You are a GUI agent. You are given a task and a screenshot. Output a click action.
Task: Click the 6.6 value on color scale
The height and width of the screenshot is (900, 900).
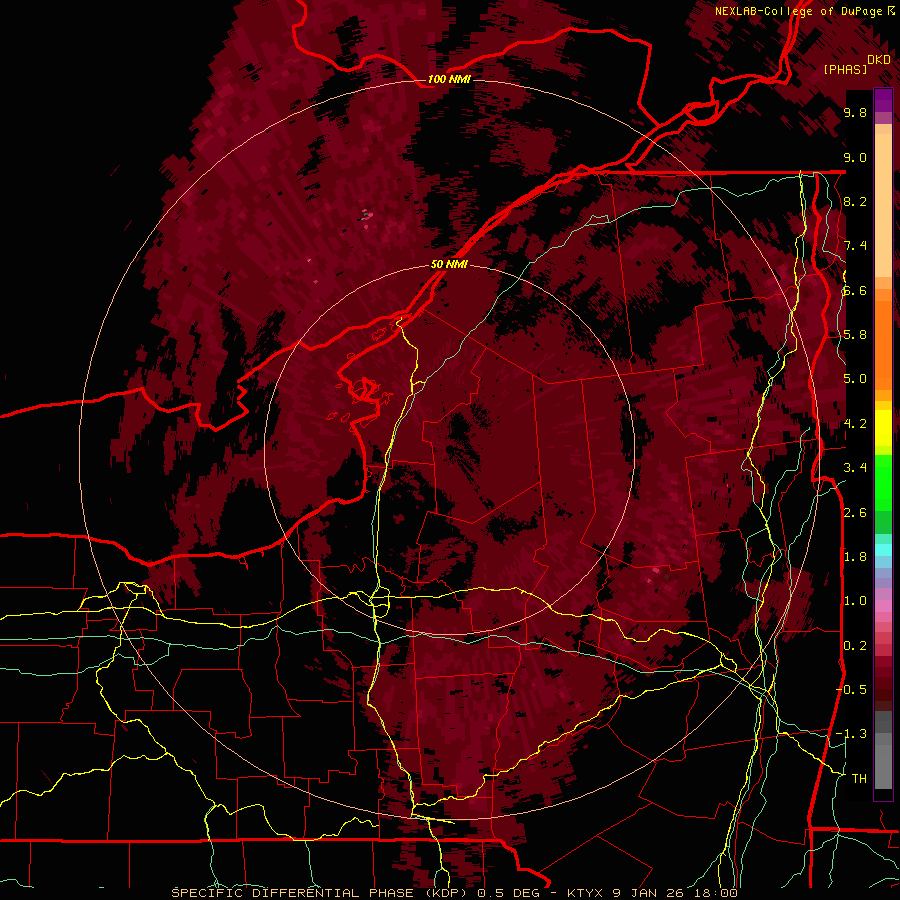pos(855,290)
